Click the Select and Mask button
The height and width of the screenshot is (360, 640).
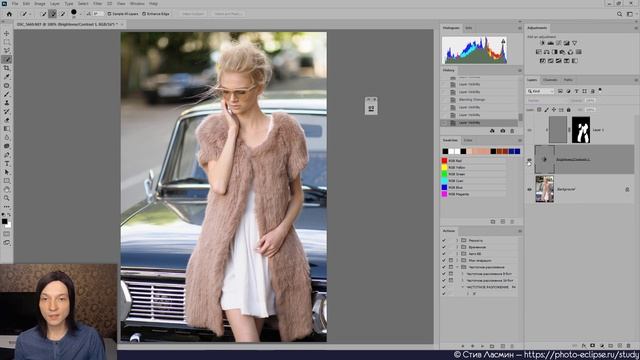click(x=228, y=14)
